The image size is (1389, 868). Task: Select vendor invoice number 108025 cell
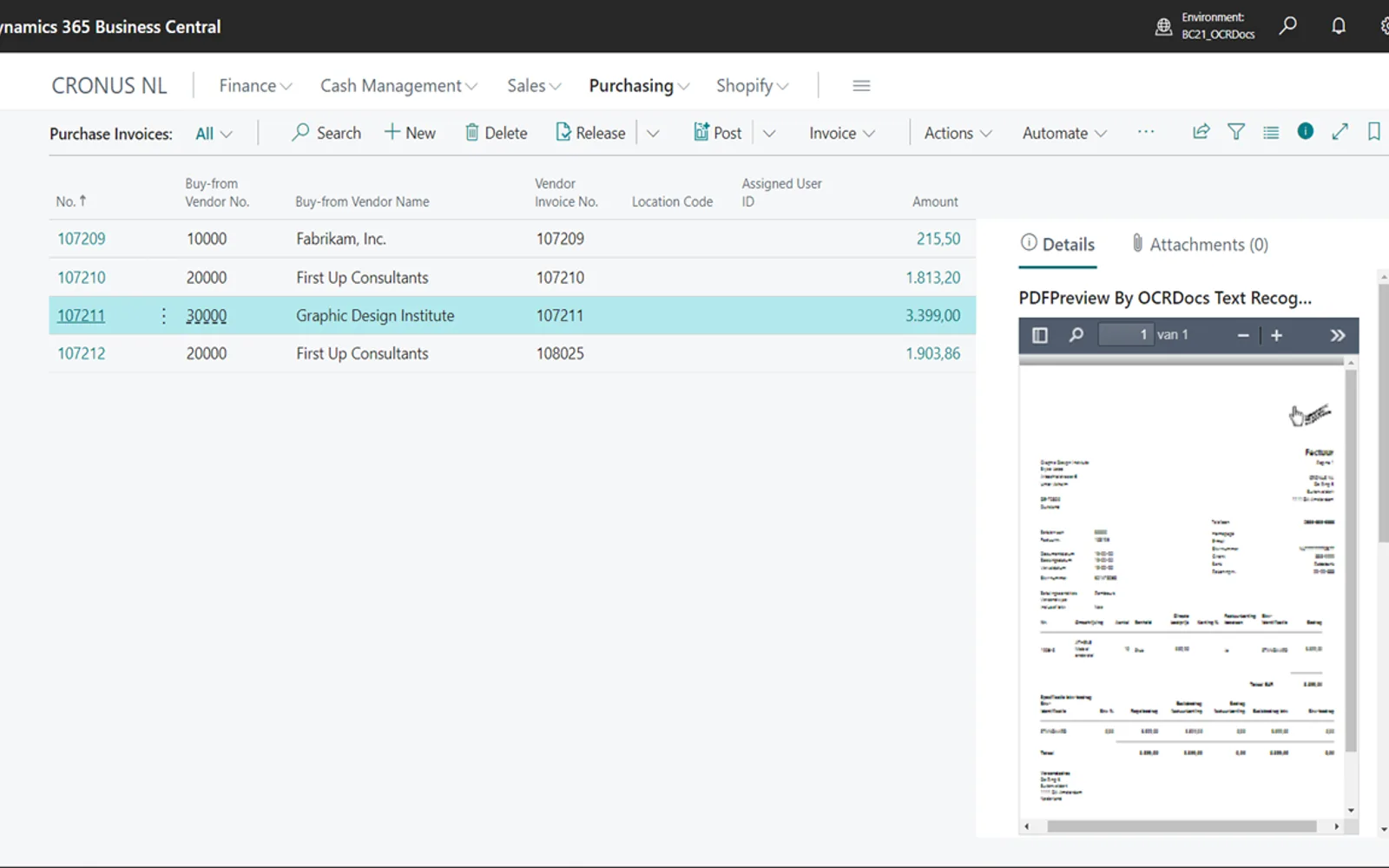tap(560, 353)
